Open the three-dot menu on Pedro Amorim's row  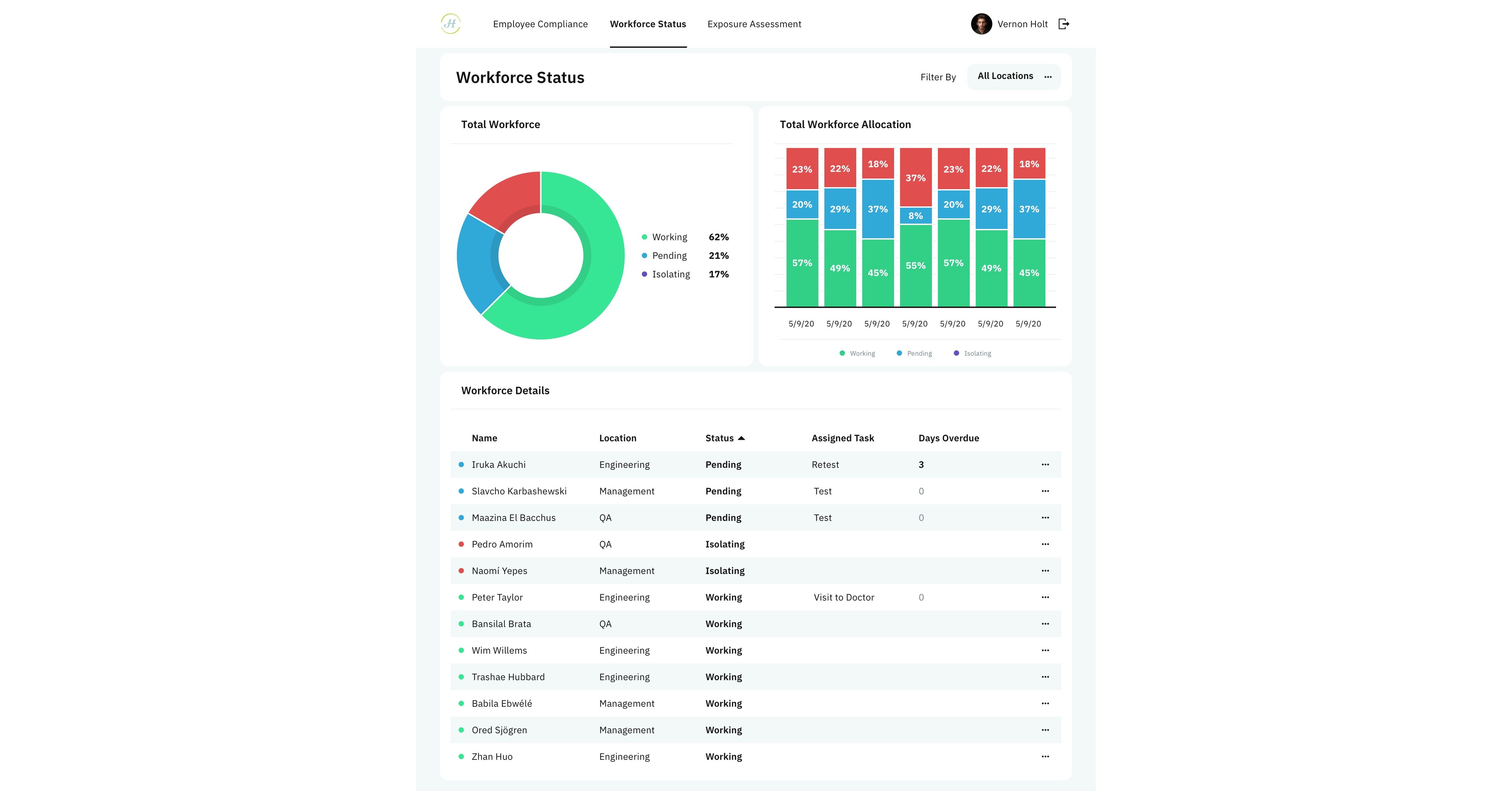1045,544
